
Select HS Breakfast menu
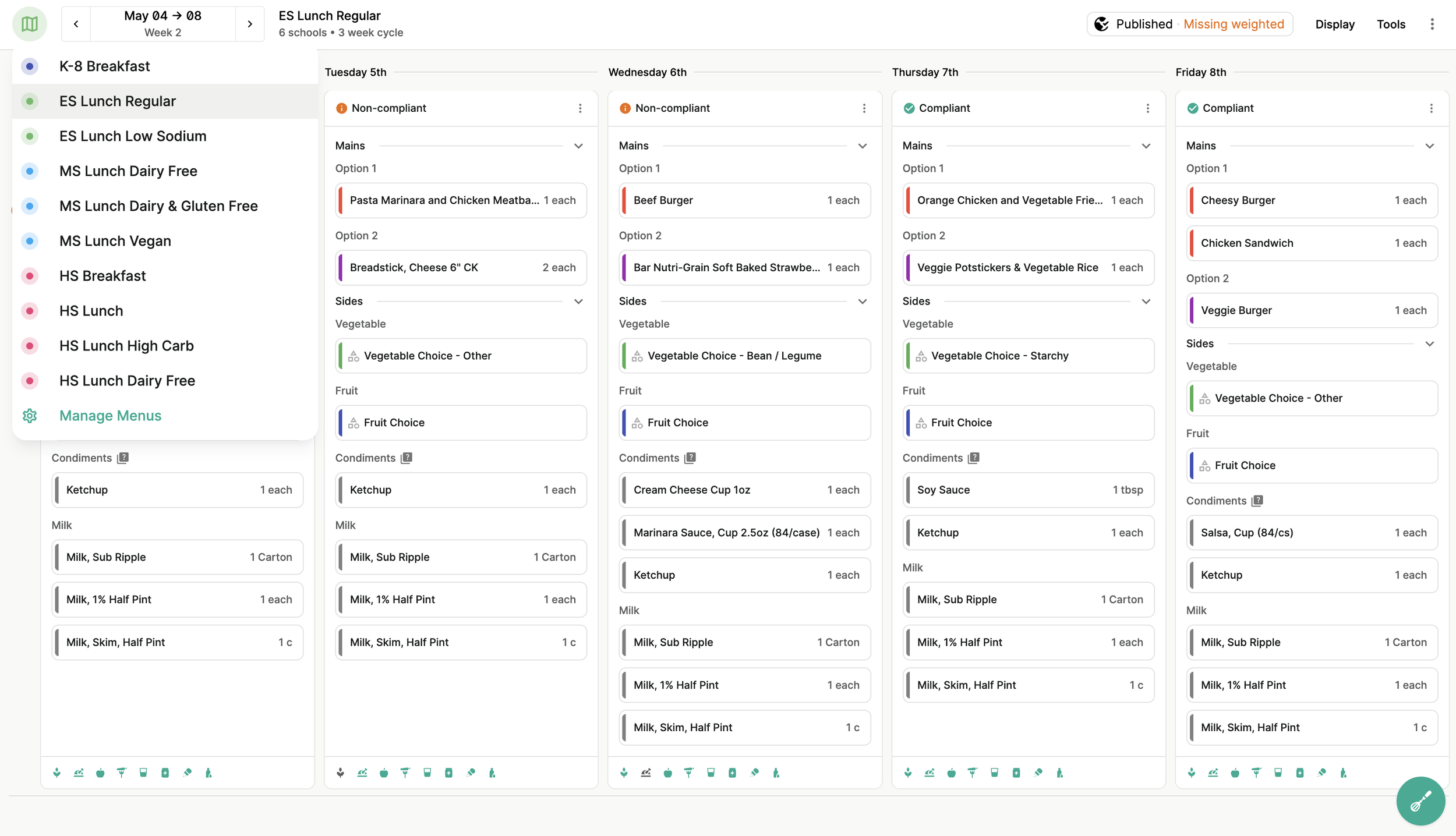tap(165, 276)
